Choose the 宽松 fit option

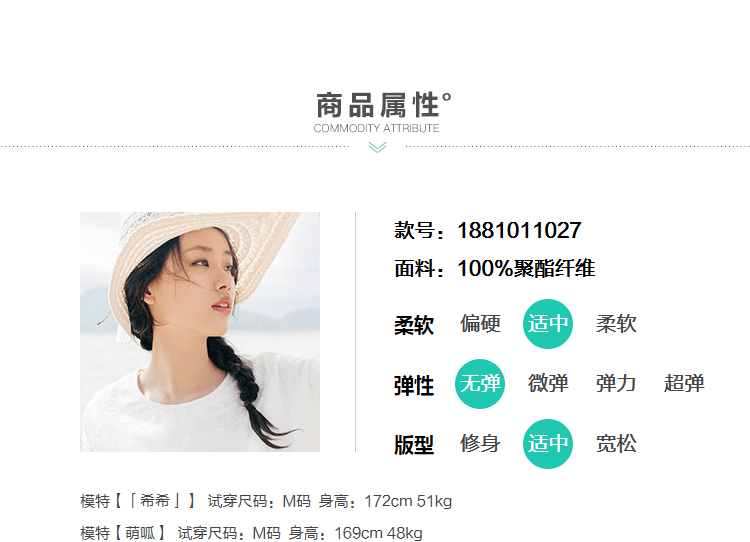tap(616, 443)
